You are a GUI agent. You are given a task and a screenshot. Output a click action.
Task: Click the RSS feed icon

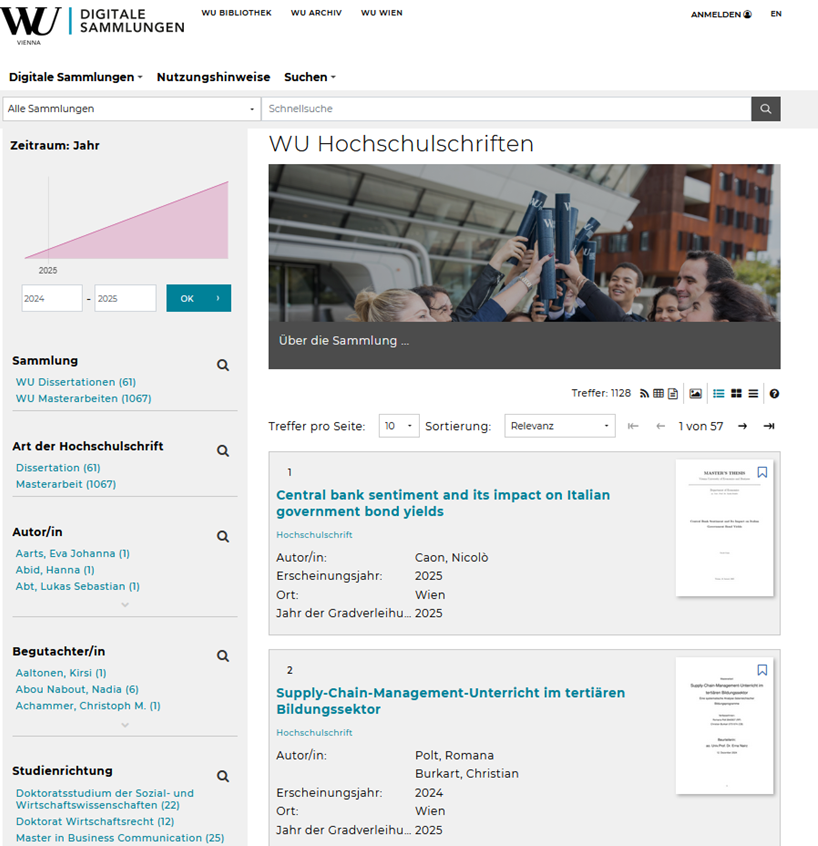pyautogui.click(x=645, y=394)
